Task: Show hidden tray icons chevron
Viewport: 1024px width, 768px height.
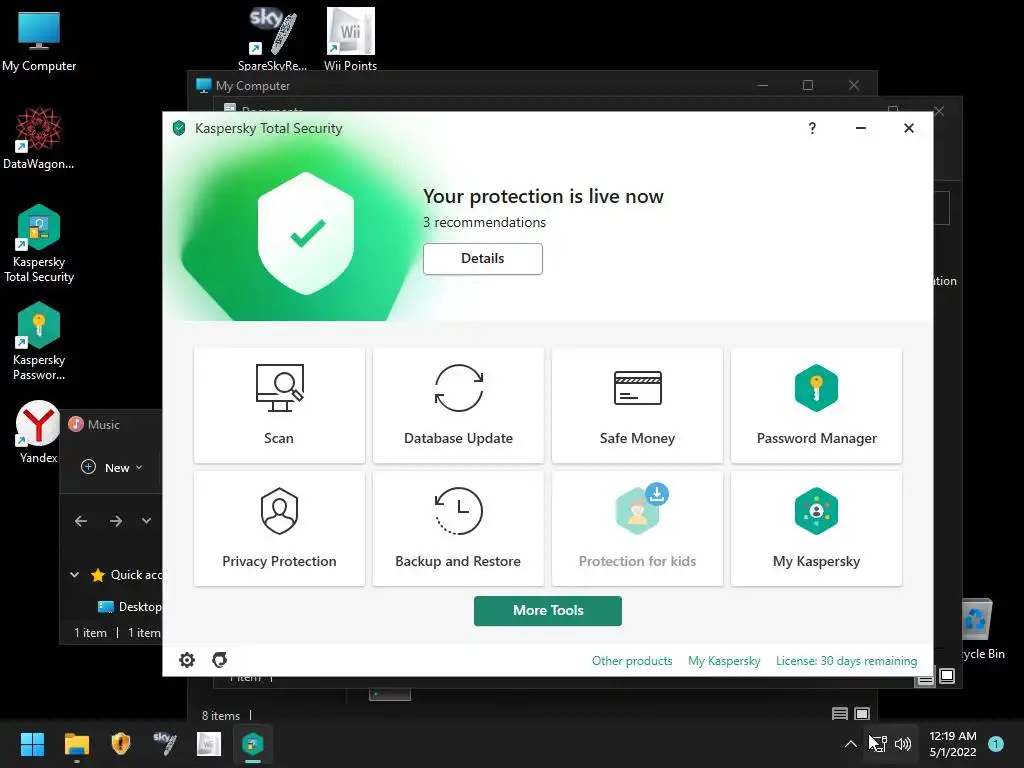Action: pyautogui.click(x=850, y=744)
